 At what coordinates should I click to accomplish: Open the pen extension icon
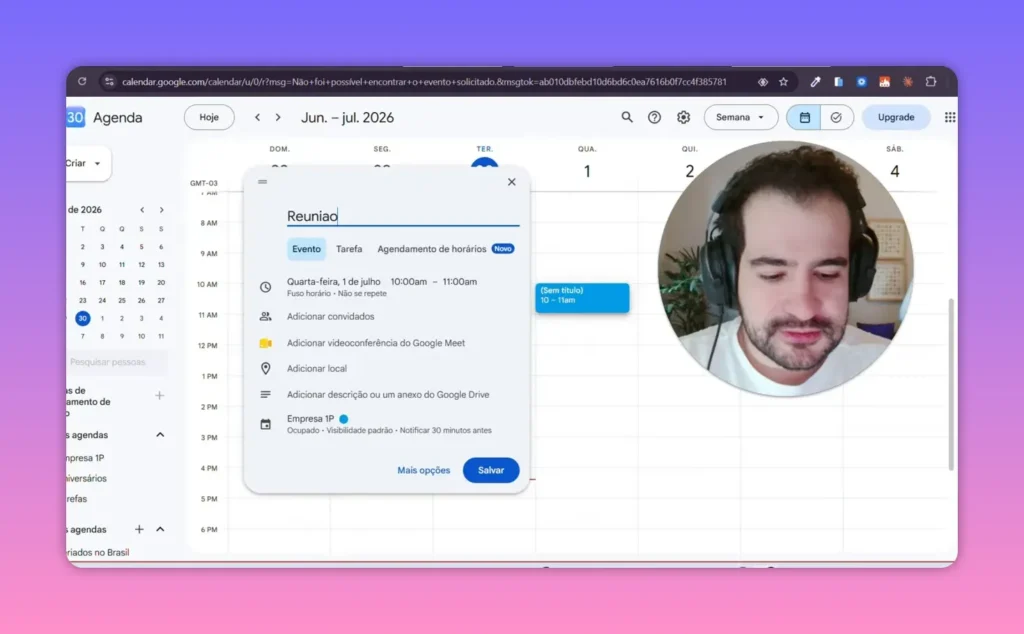815,82
